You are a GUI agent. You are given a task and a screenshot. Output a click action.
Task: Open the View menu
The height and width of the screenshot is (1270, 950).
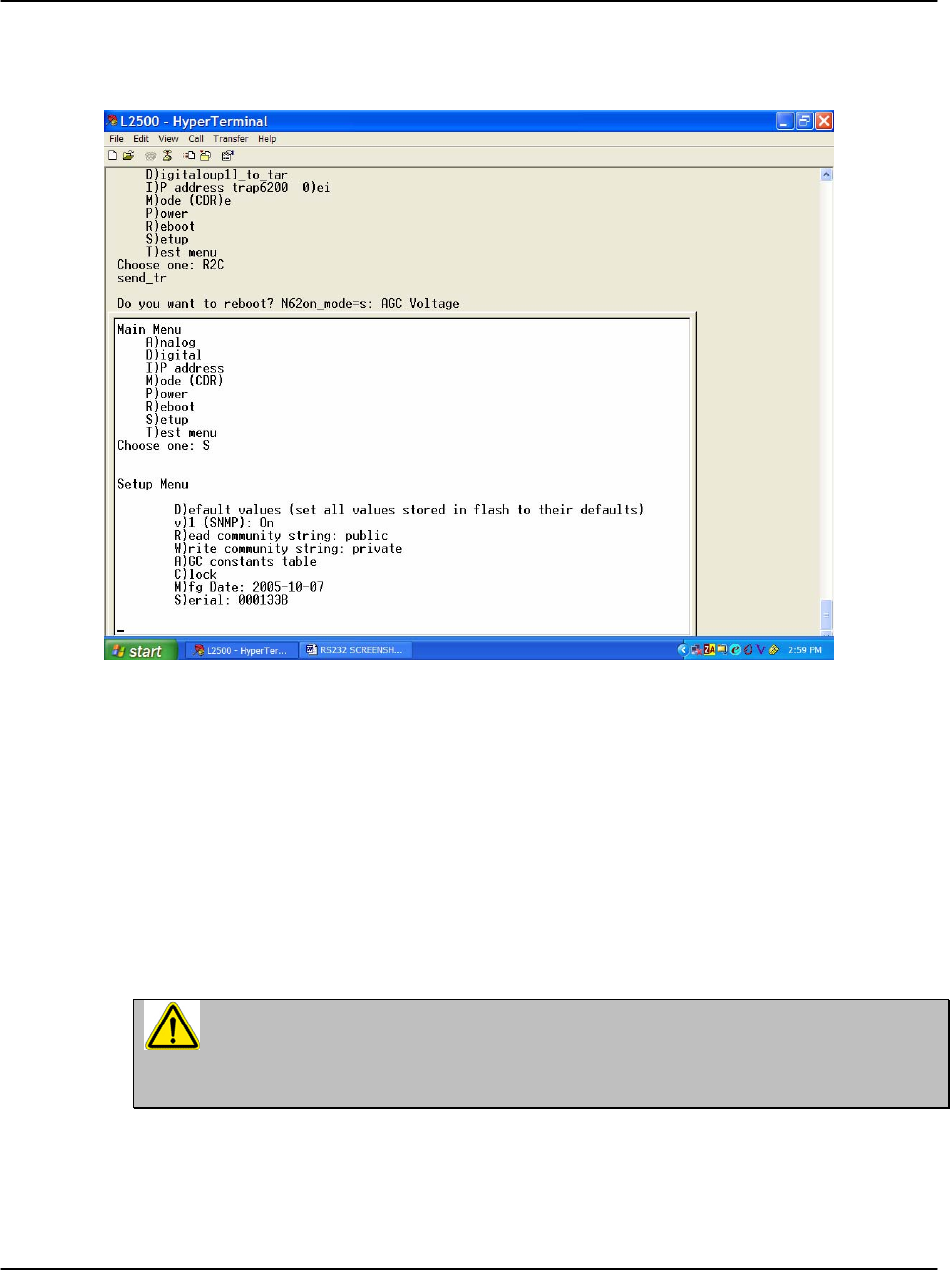point(168,139)
